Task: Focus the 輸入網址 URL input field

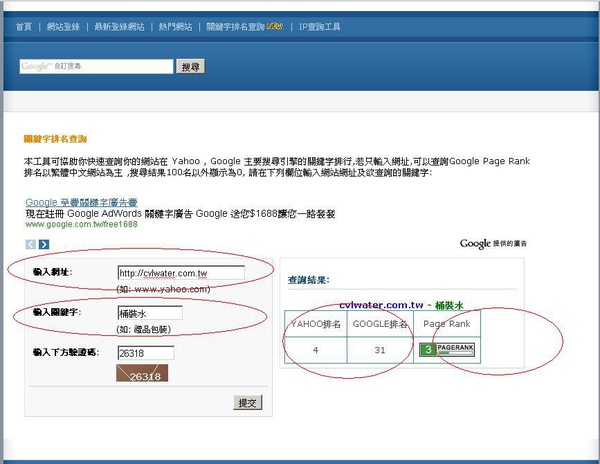Action: (x=181, y=273)
